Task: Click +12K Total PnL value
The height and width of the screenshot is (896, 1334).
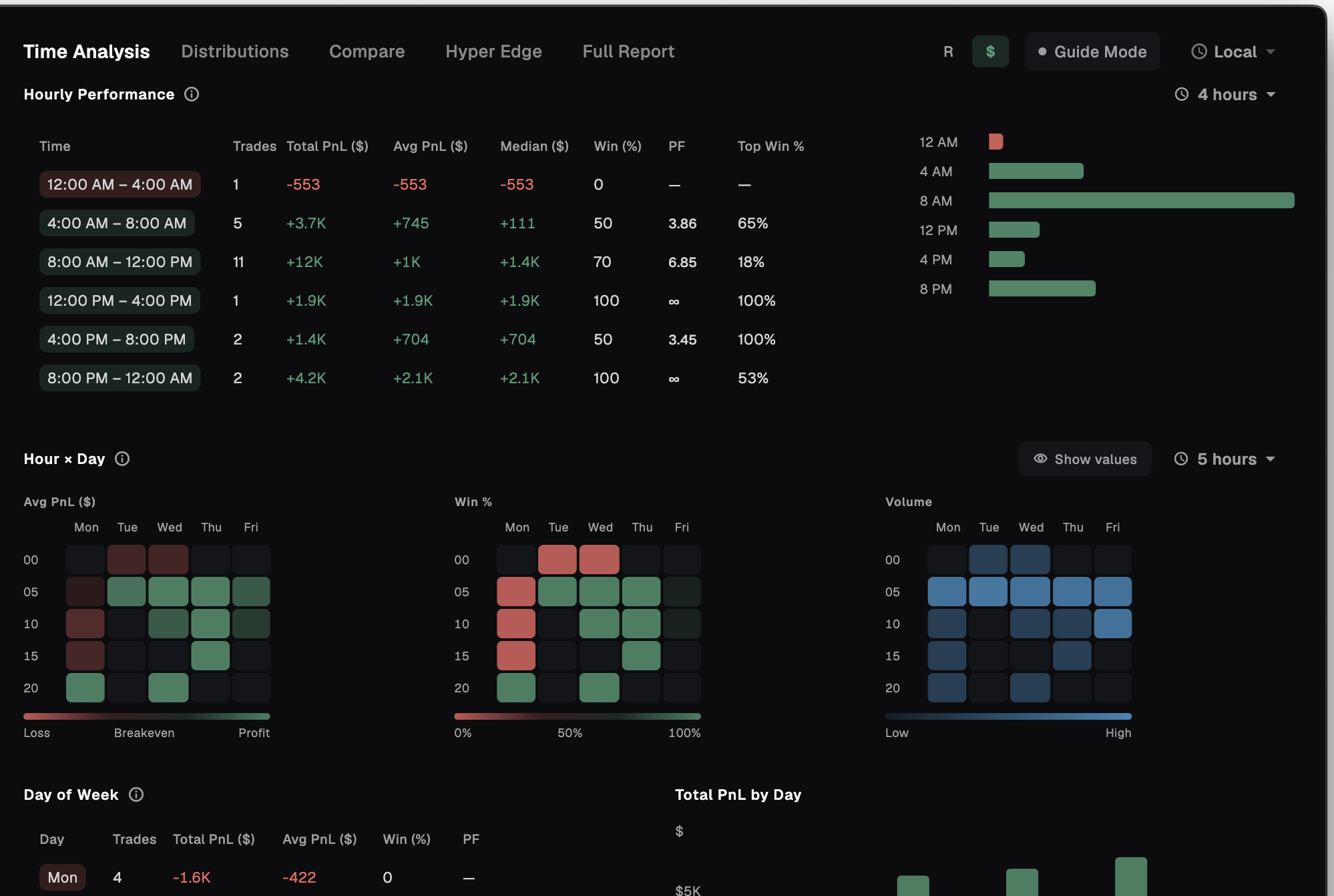Action: pyautogui.click(x=304, y=262)
